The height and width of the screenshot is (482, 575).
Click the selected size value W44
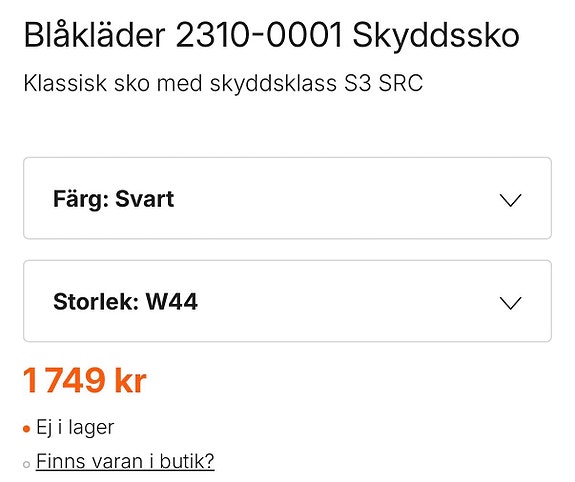click(172, 302)
